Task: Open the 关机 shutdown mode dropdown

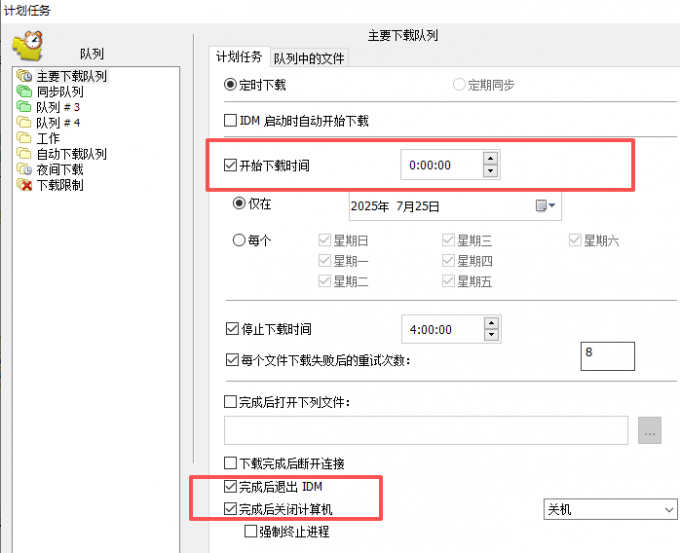Action: pos(610,509)
